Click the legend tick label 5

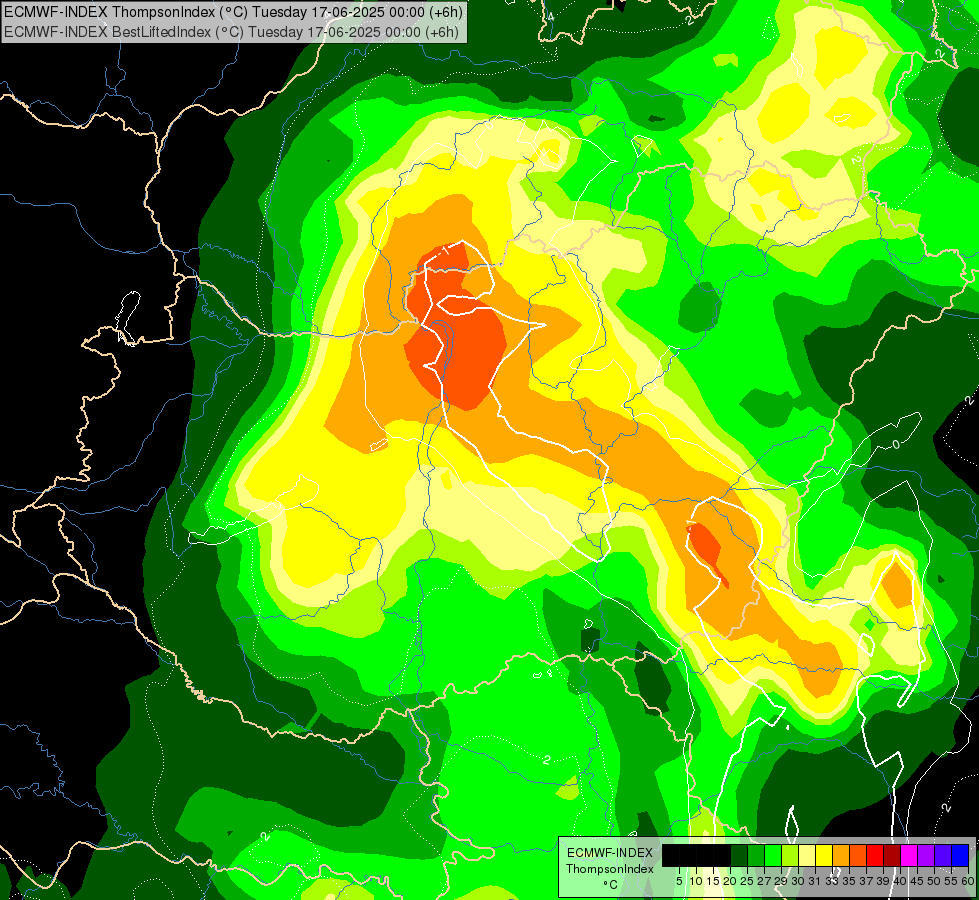(x=679, y=881)
